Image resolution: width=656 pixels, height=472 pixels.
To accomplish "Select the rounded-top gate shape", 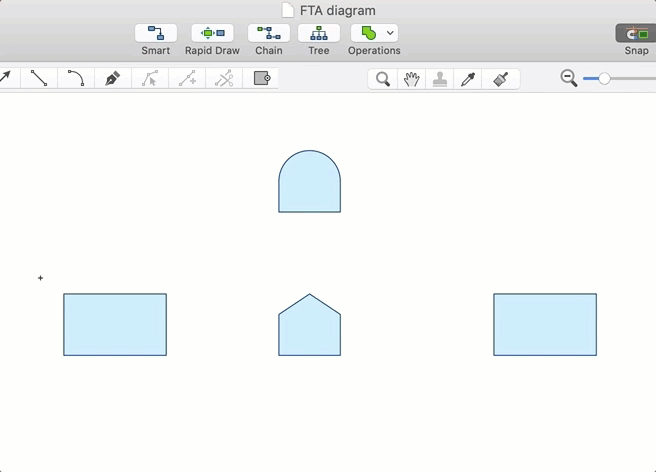I will click(310, 181).
